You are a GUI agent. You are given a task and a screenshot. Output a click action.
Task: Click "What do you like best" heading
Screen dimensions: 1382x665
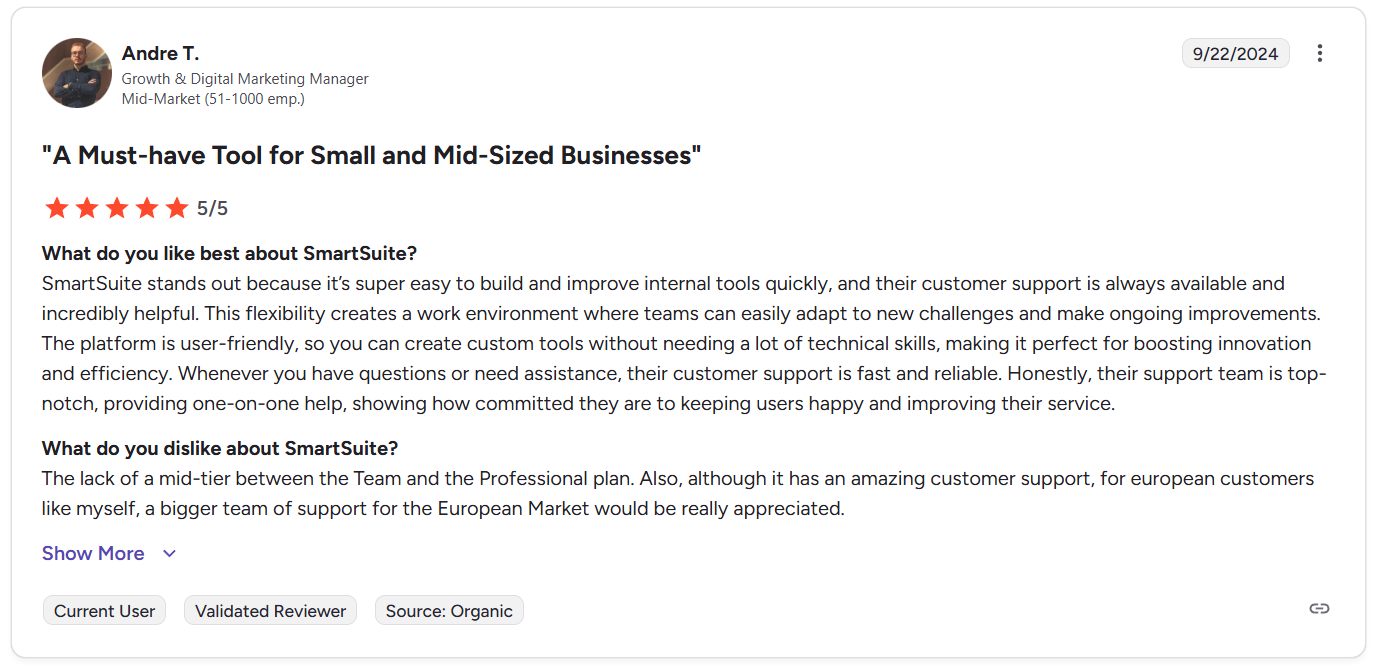pos(229,253)
